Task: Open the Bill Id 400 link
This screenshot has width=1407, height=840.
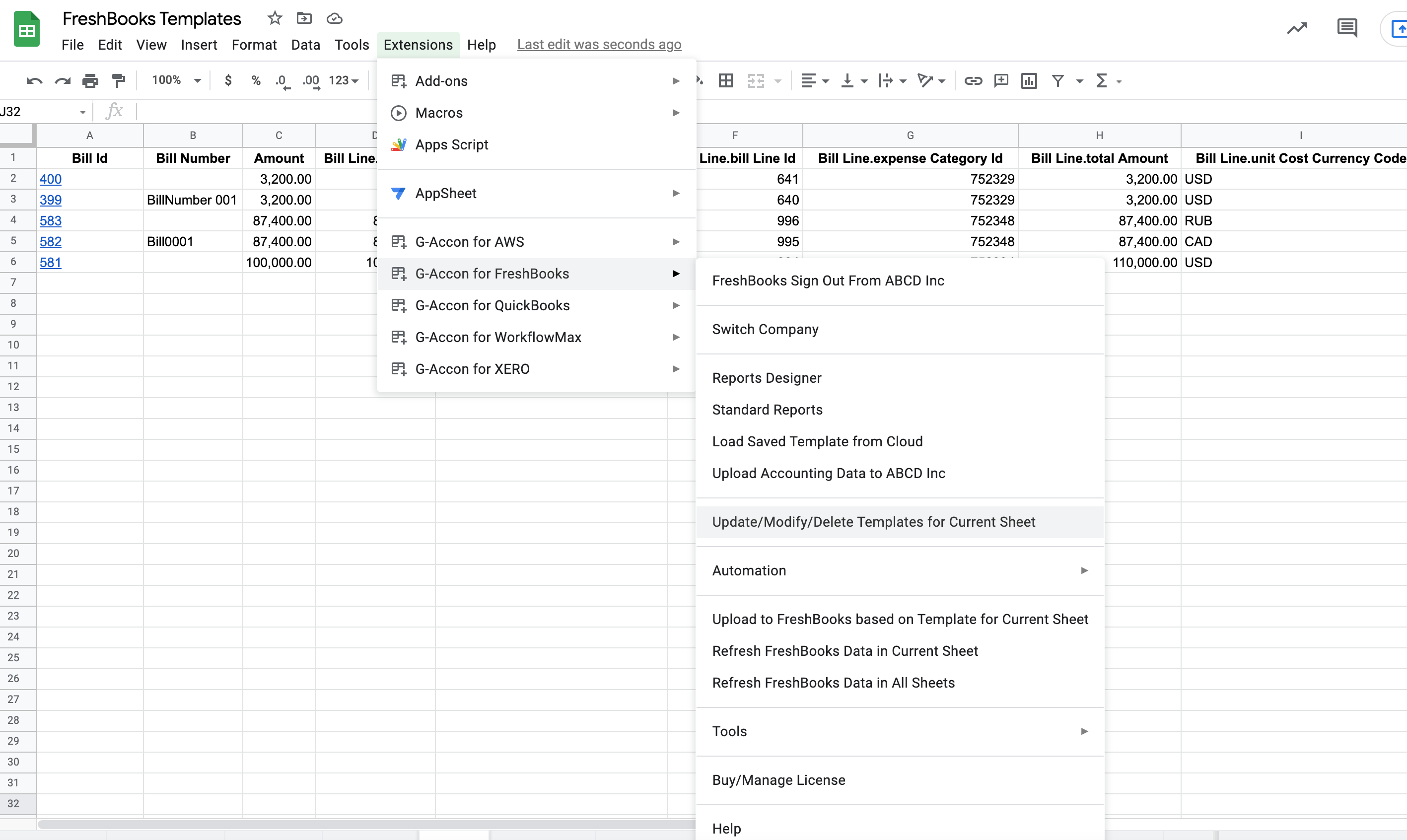Action: click(x=50, y=179)
